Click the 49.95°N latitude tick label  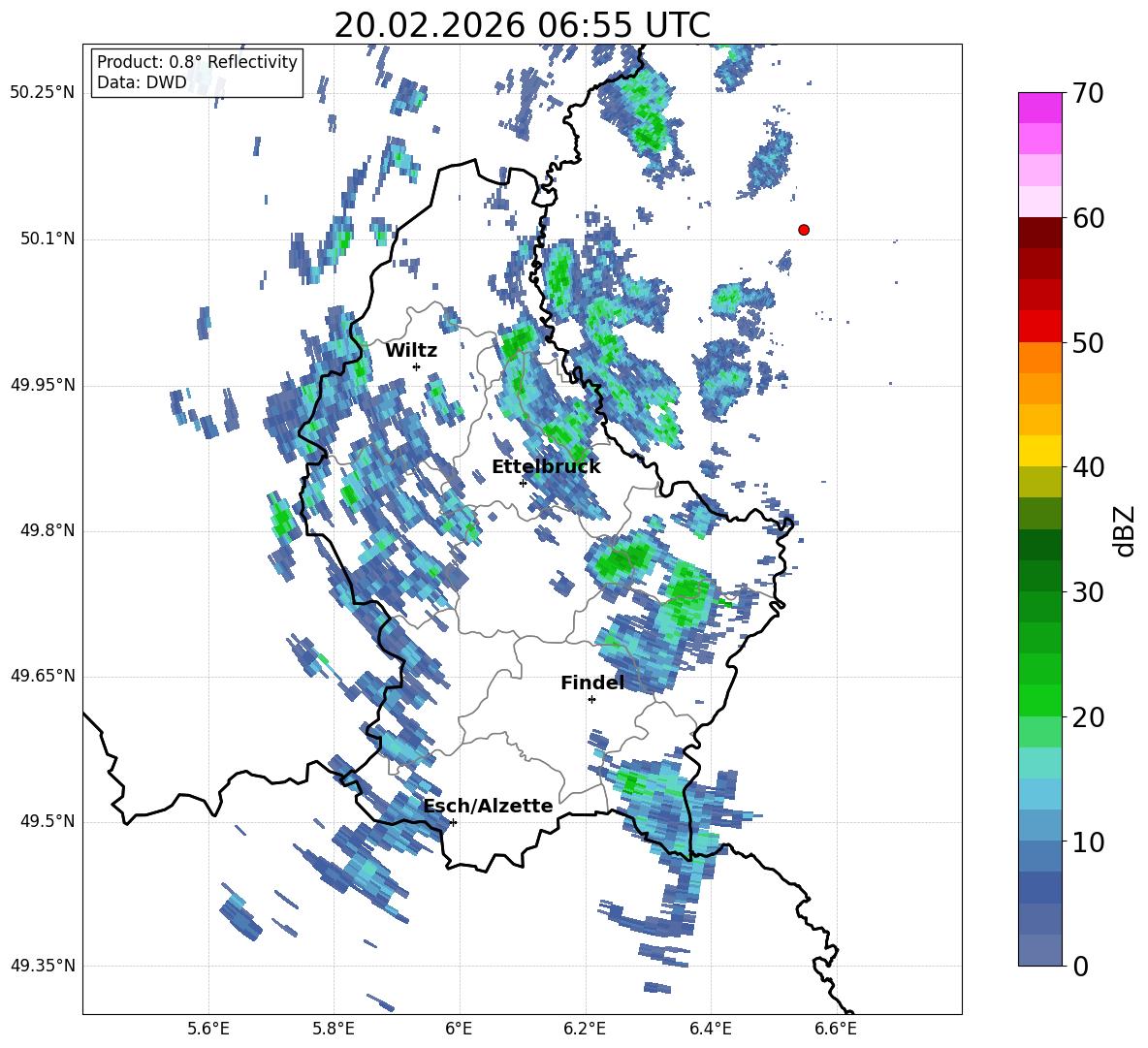[43, 385]
